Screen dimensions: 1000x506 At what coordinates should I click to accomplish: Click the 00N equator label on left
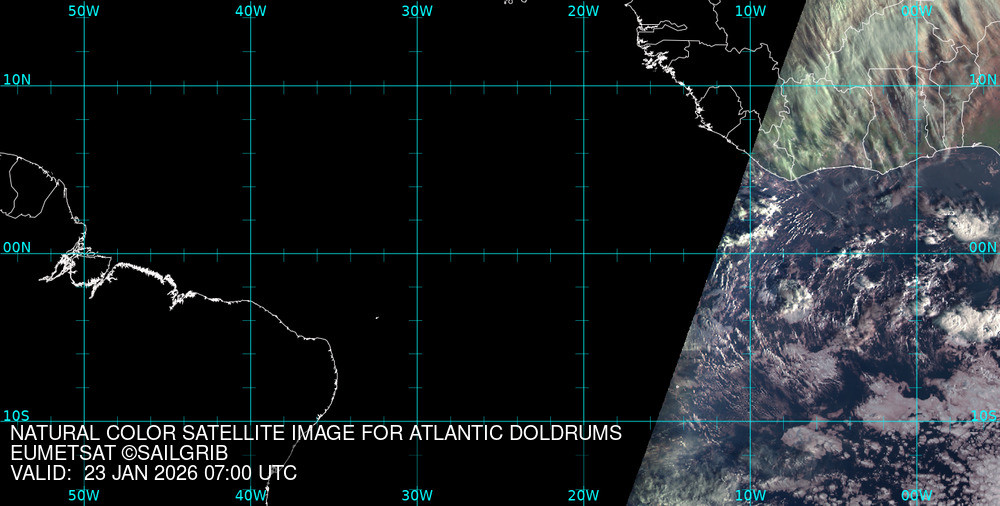click(16, 247)
